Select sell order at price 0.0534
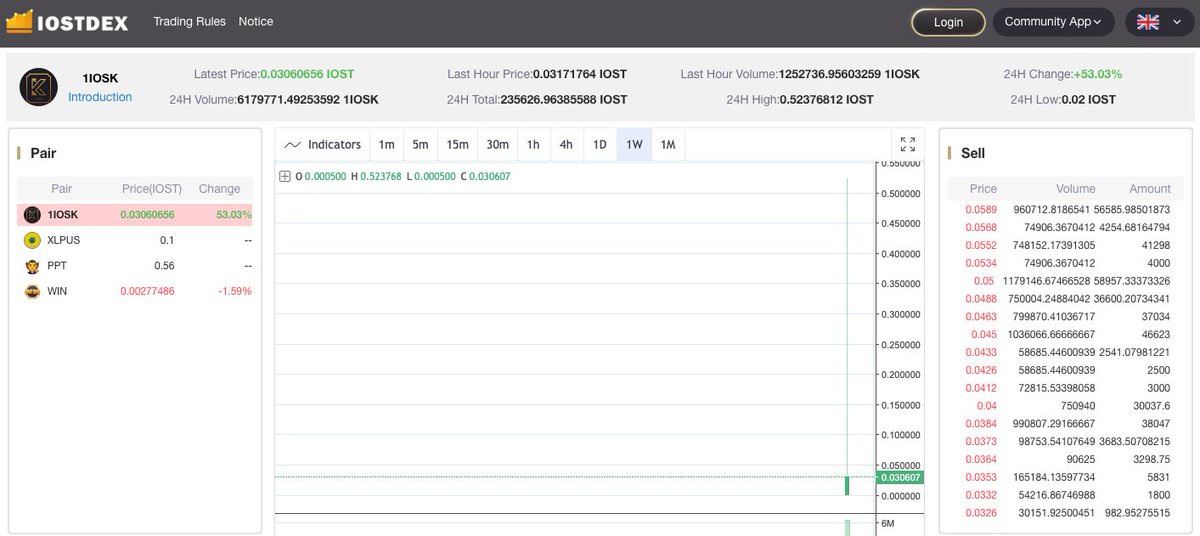Viewport: 1200px width, 536px height. point(1066,263)
